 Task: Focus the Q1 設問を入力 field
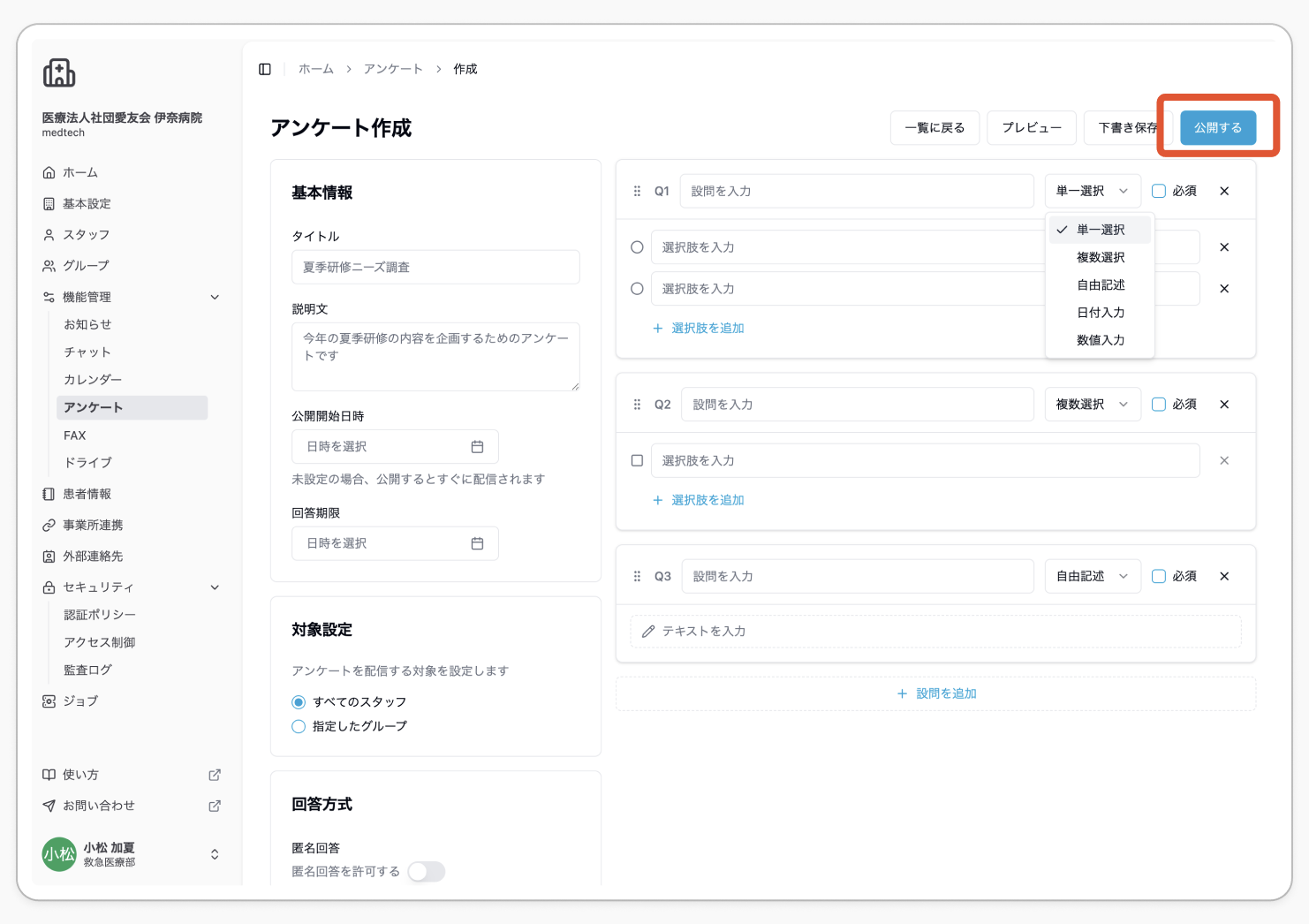coord(857,191)
